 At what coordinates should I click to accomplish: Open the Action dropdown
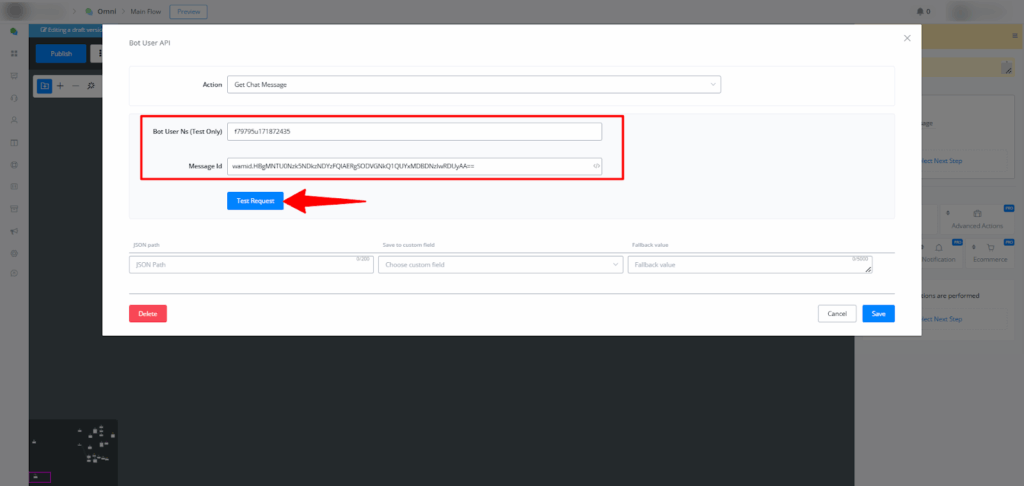474,85
